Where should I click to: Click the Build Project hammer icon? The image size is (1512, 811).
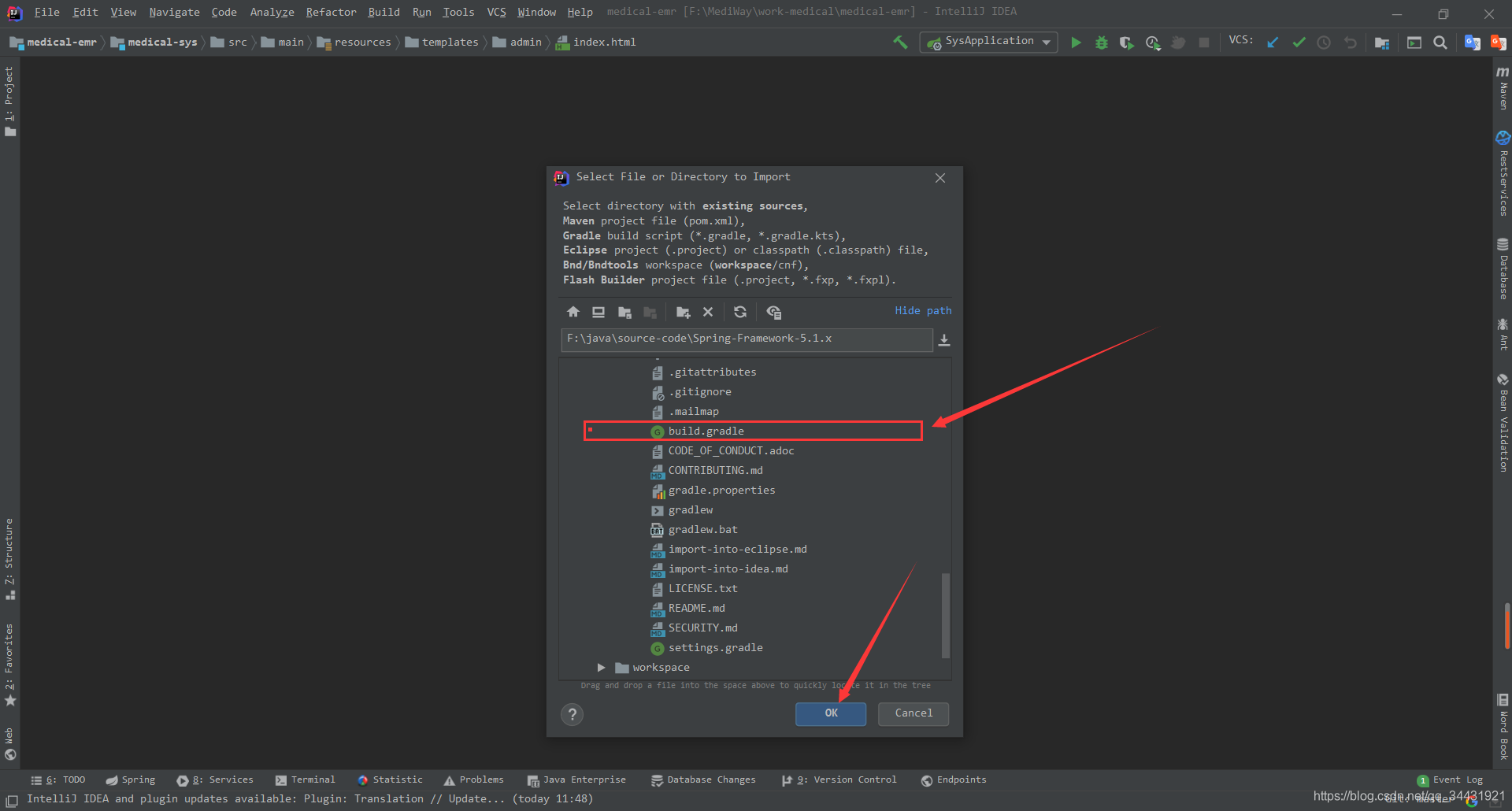point(900,42)
